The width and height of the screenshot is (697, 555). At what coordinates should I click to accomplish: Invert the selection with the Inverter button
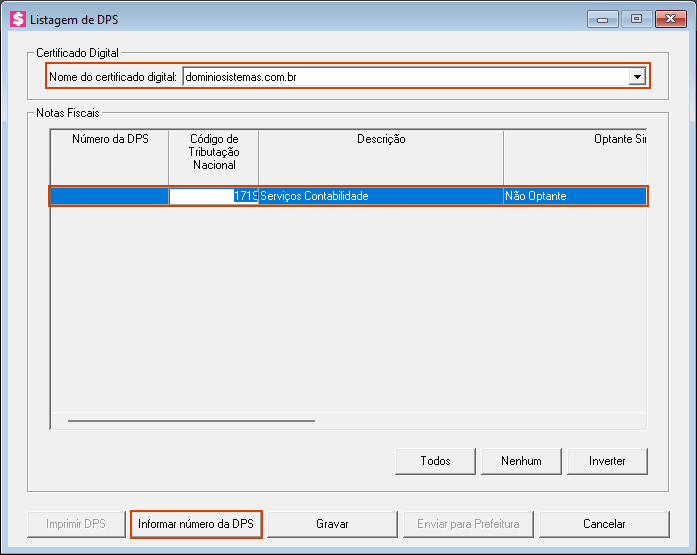[x=607, y=461]
